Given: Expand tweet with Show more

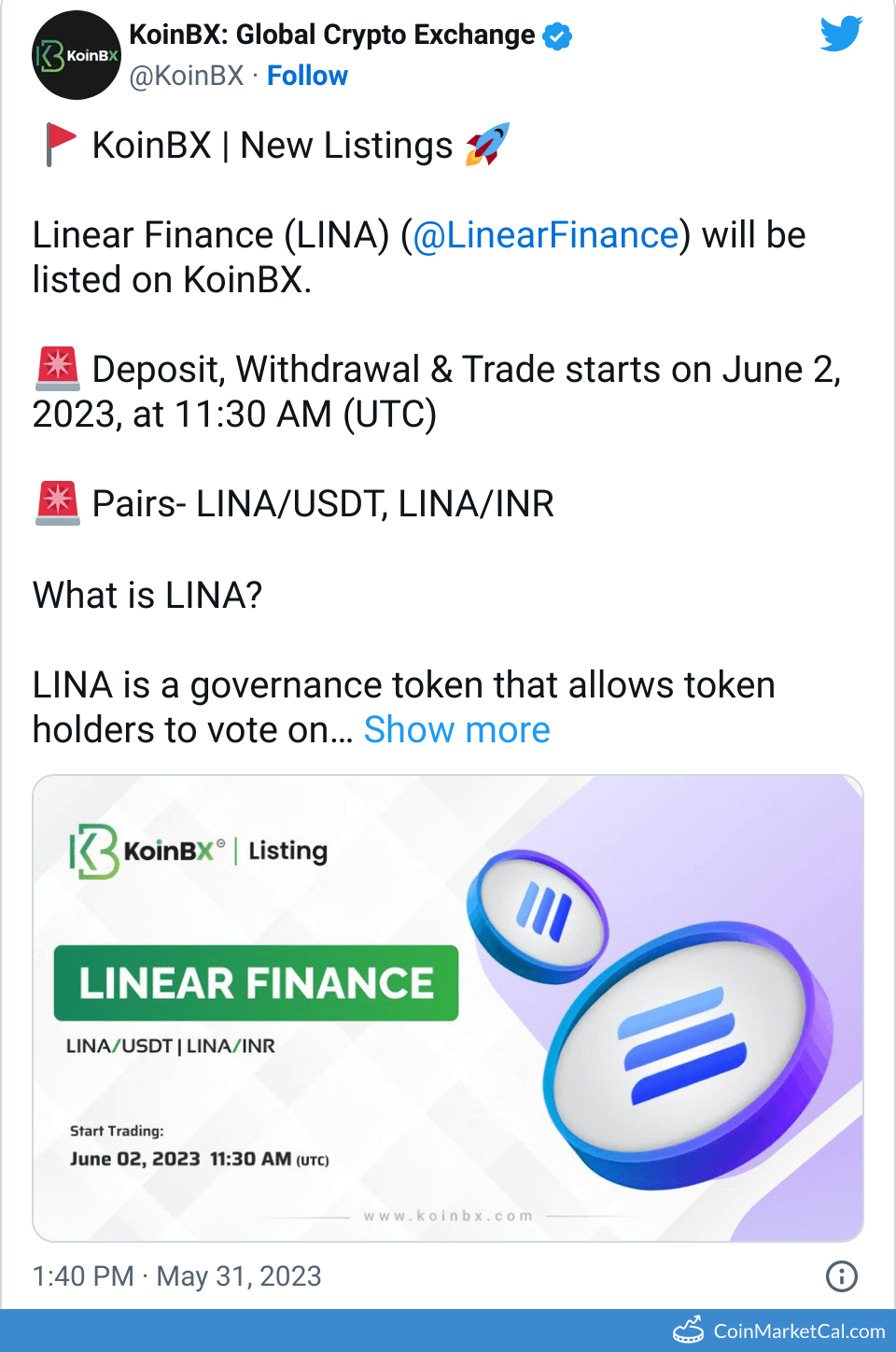Looking at the screenshot, I should coord(456,730).
